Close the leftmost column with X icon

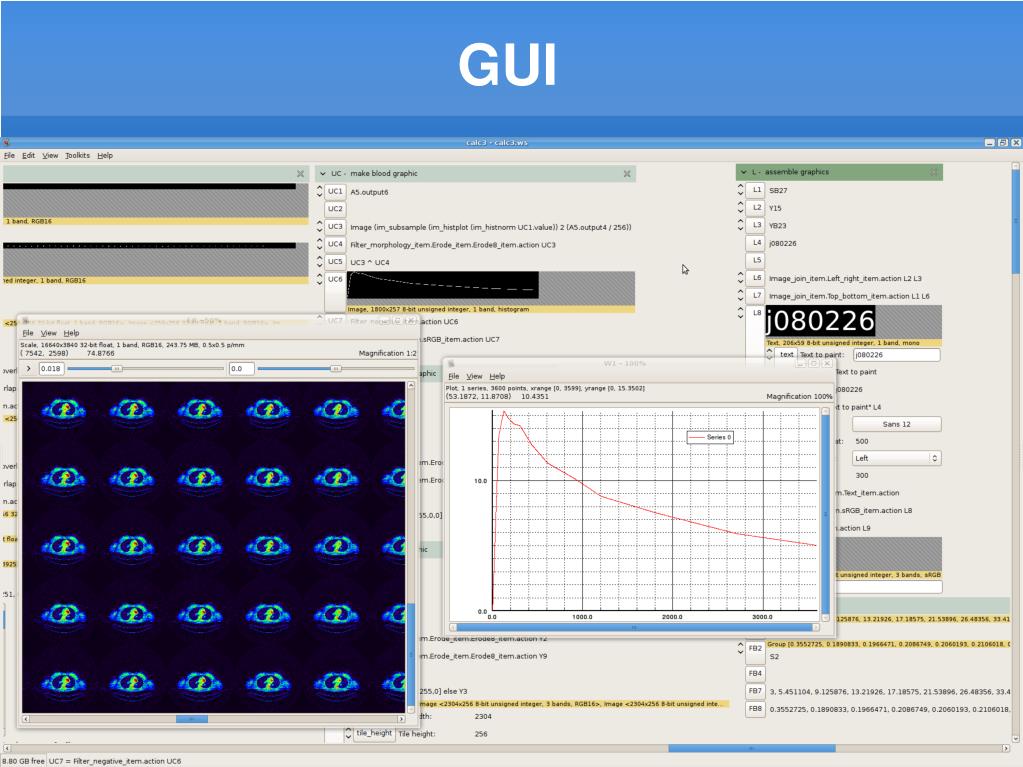point(300,174)
